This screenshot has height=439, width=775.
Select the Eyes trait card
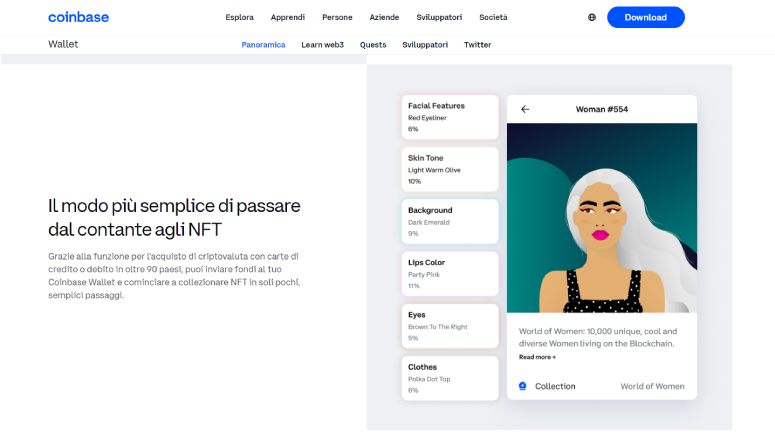pyautogui.click(x=450, y=326)
